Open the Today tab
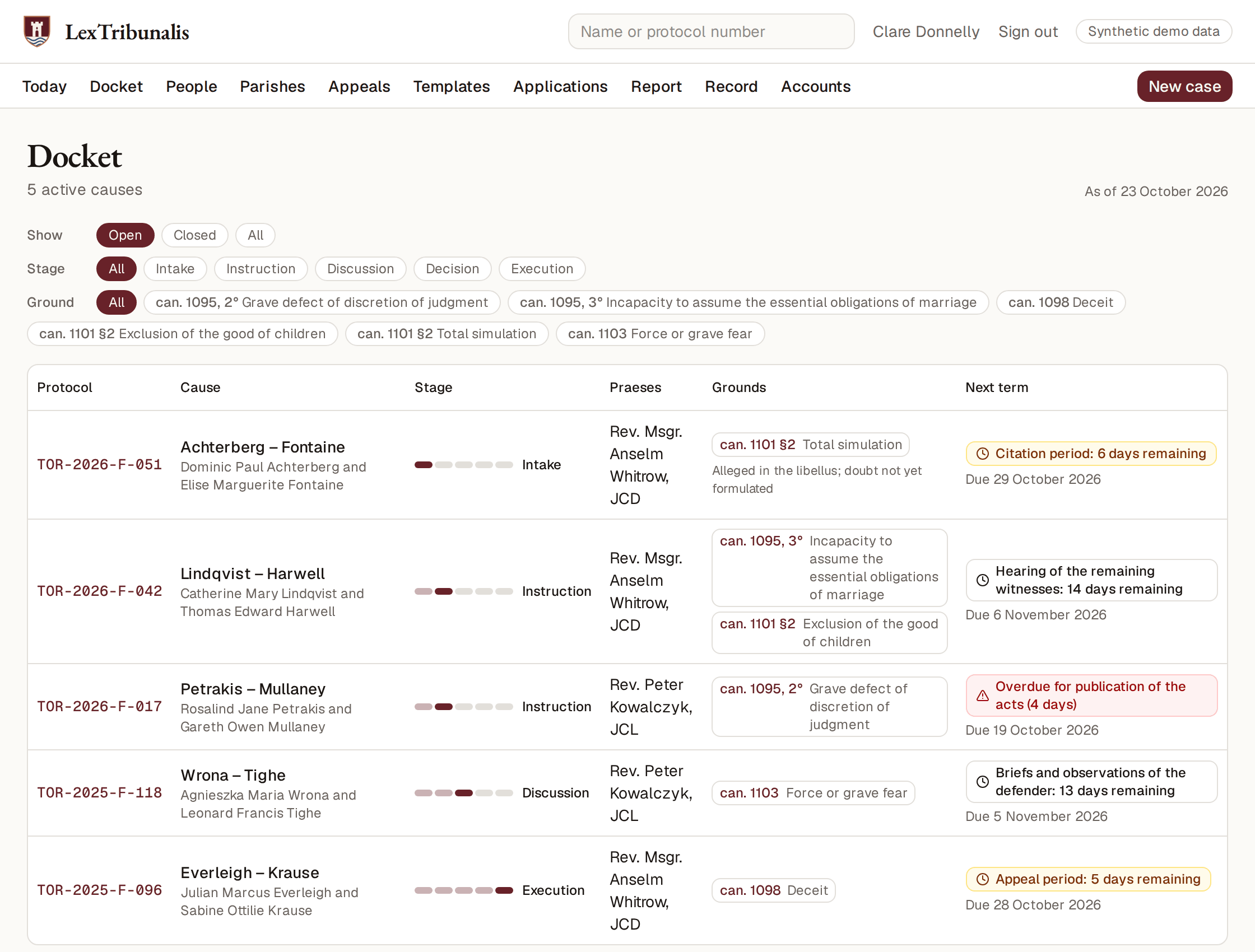The height and width of the screenshot is (952, 1255). tap(44, 86)
